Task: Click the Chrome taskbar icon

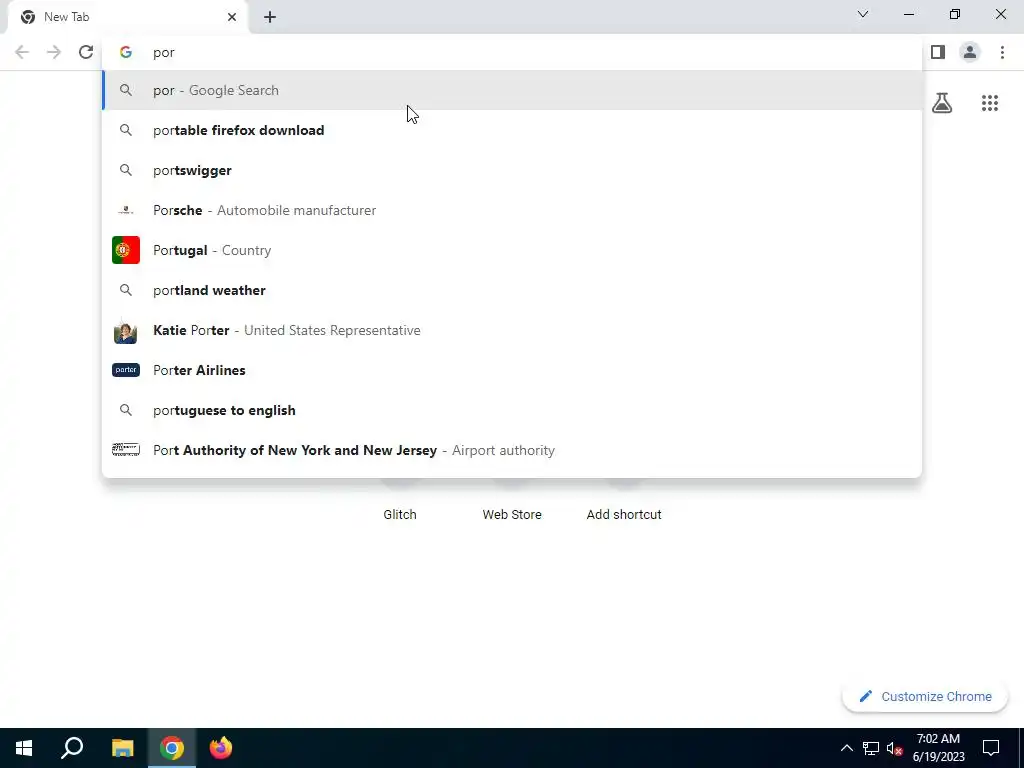Action: pos(172,748)
